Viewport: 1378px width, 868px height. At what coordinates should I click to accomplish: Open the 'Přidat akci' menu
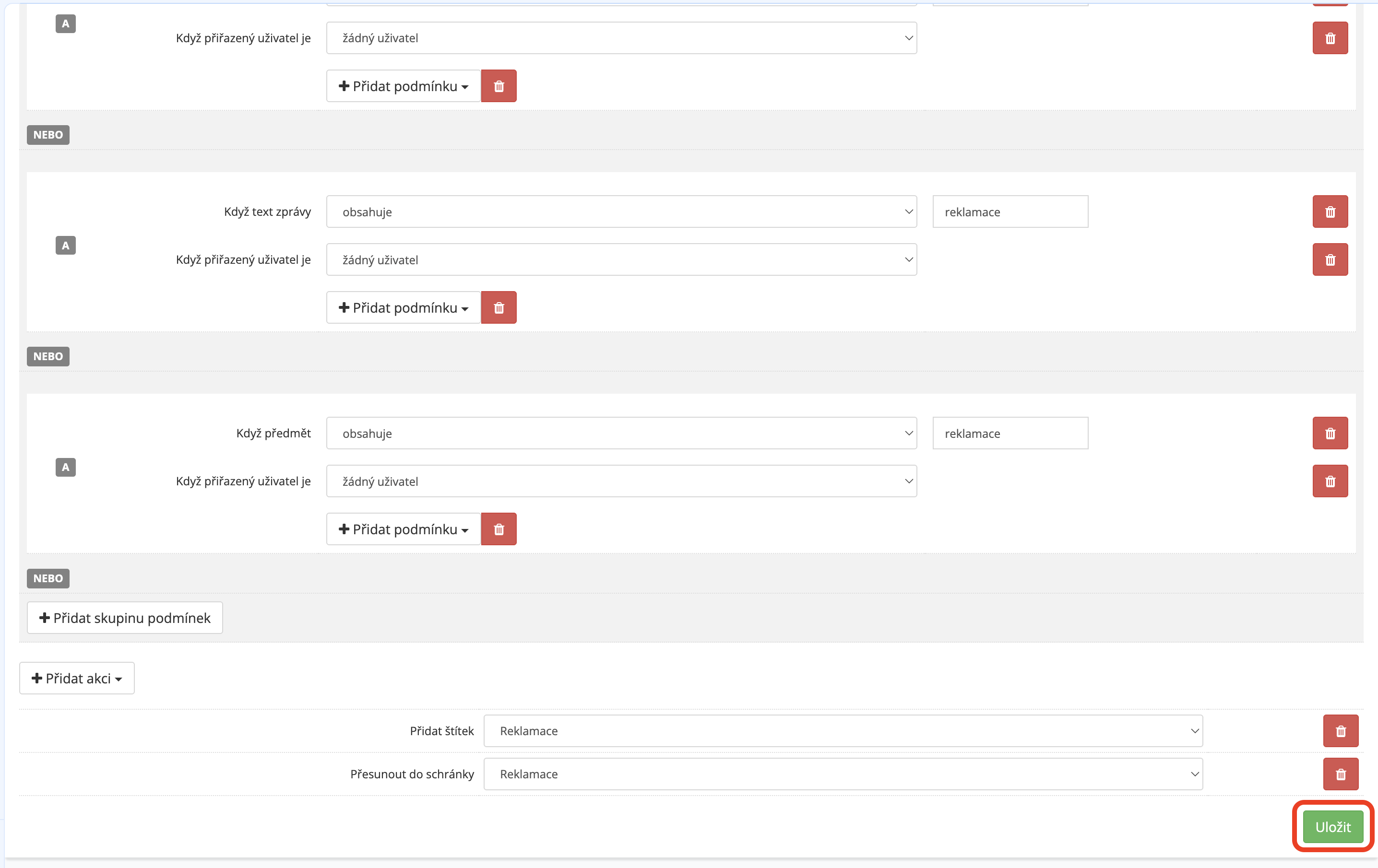click(77, 678)
